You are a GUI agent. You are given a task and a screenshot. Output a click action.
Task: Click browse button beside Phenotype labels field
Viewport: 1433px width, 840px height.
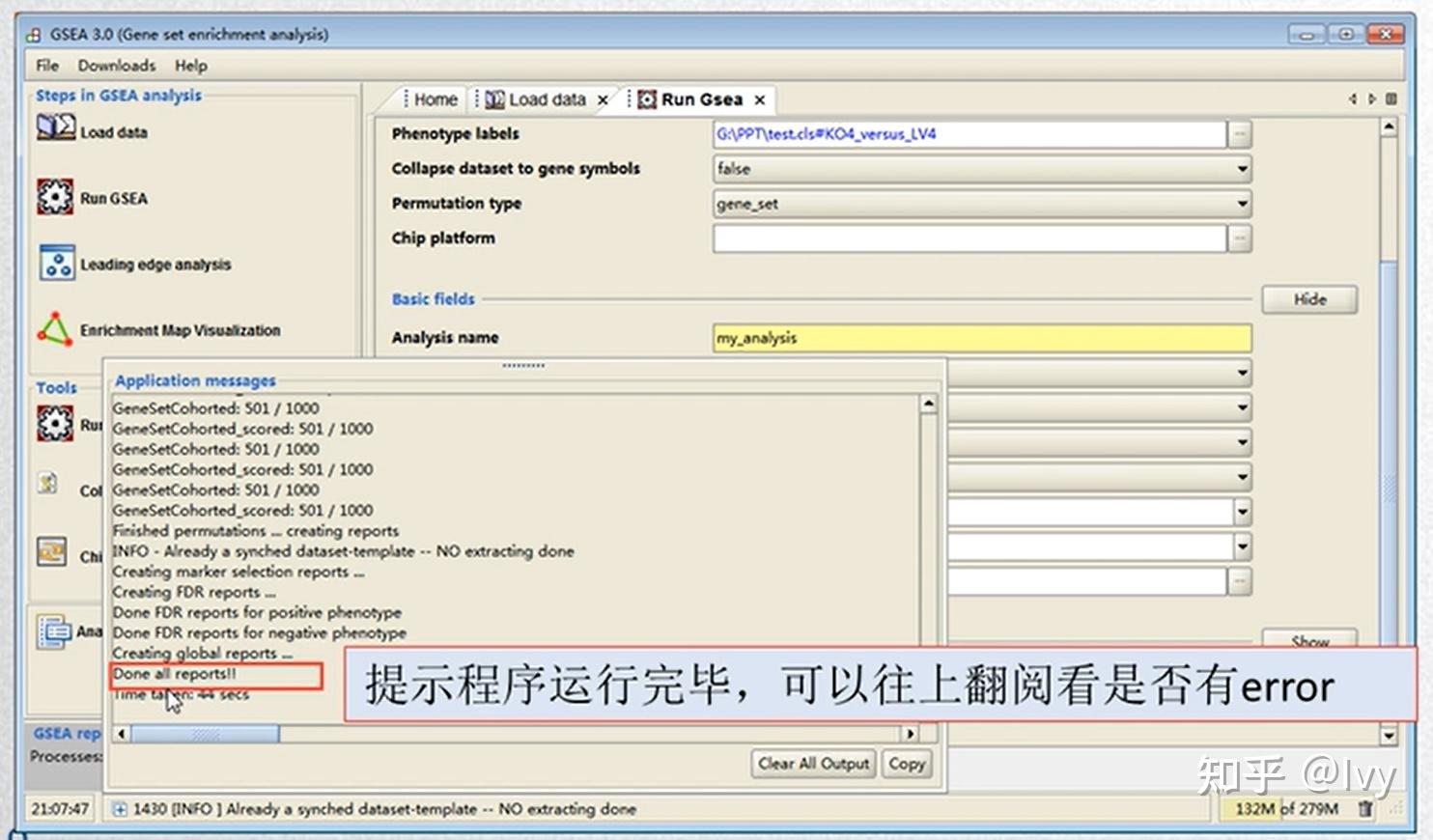(1239, 133)
